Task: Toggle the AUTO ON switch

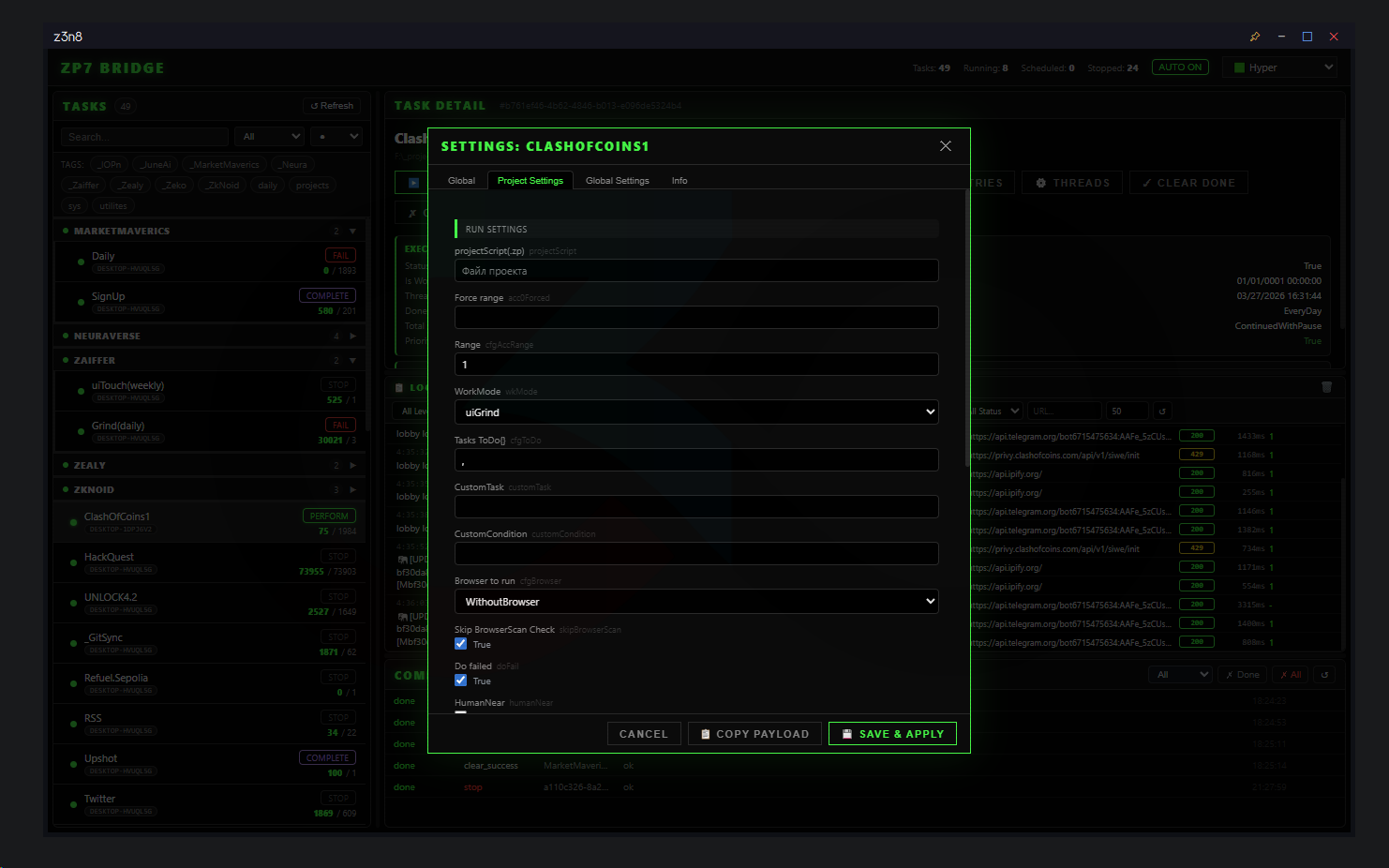Action: pyautogui.click(x=1179, y=67)
